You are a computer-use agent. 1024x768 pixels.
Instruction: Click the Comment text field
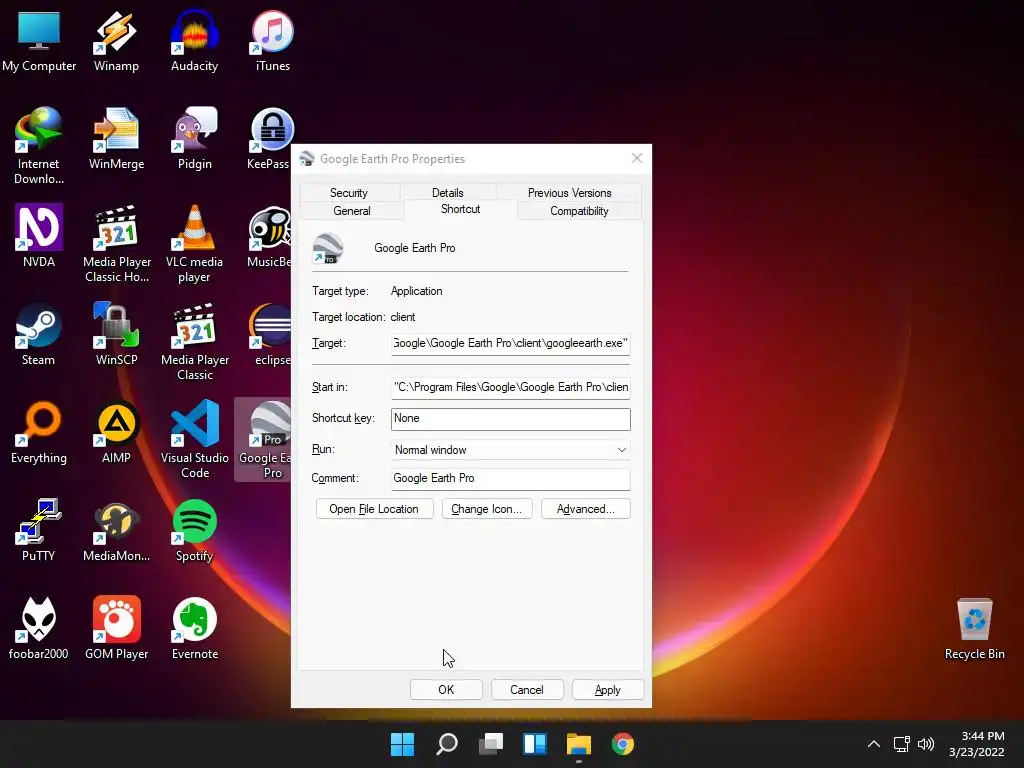click(511, 479)
